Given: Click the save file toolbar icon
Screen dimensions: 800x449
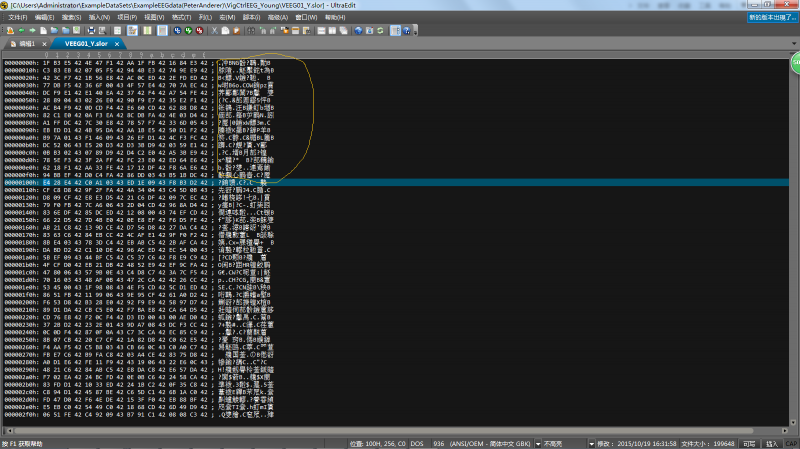Looking at the screenshot, I should point(77,31).
